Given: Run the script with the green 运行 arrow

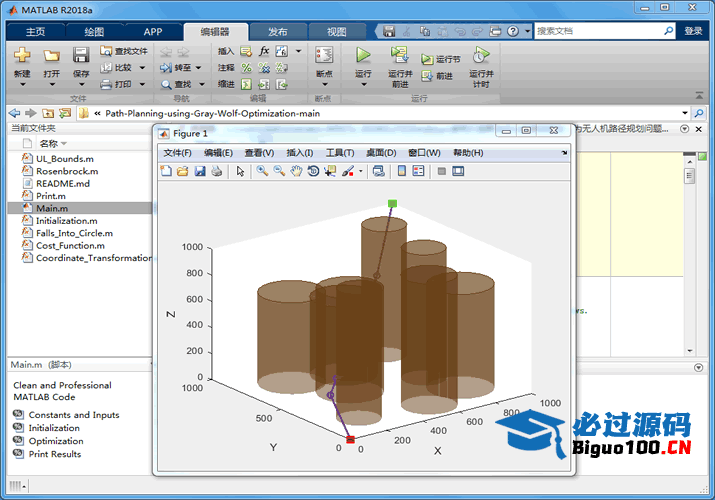Looking at the screenshot, I should point(363,55).
